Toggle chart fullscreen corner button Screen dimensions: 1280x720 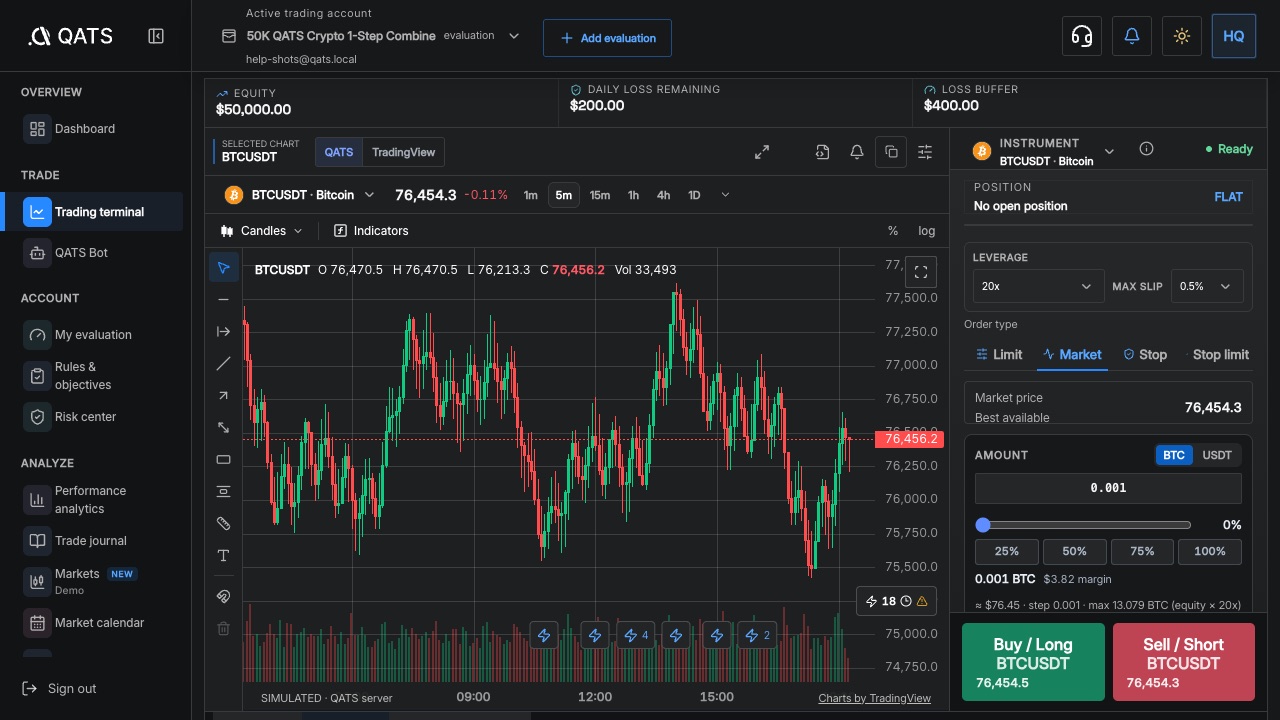(921, 272)
